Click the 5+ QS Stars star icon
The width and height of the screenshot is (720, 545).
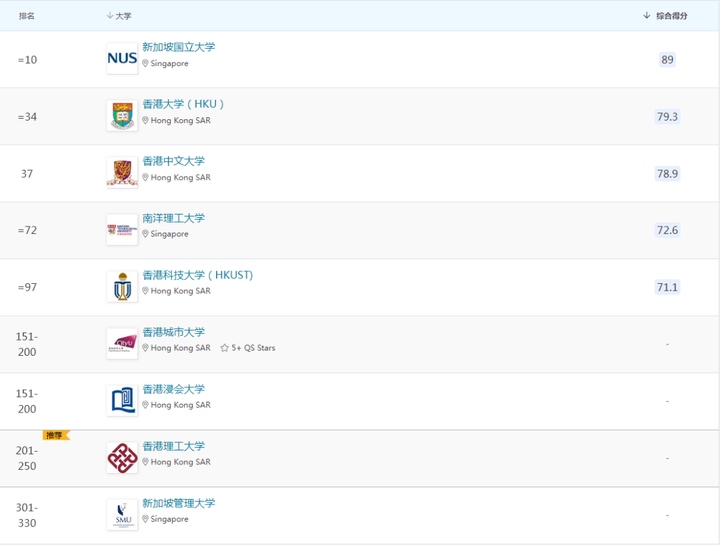coord(225,348)
